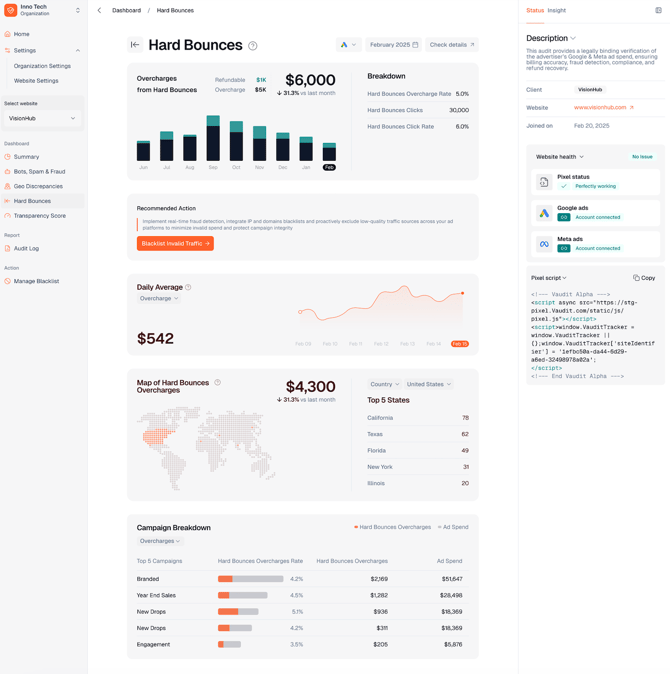Click the Bots, Spam & Fraud icon

(7, 172)
